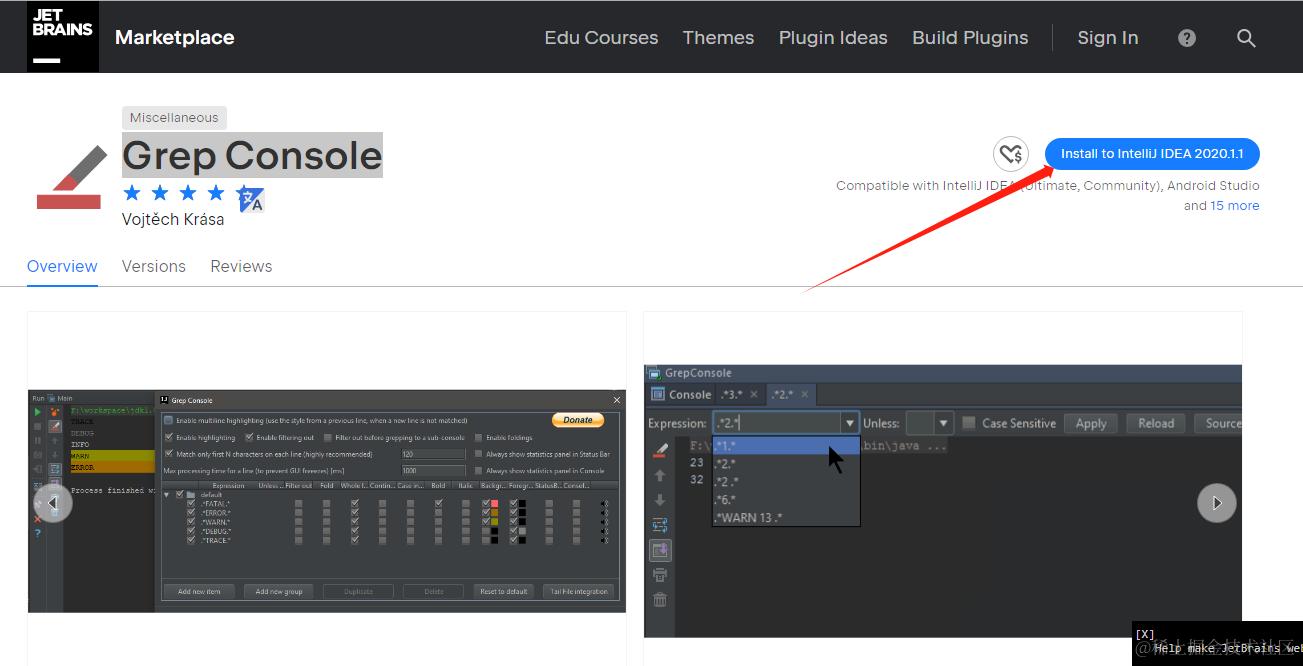This screenshot has height=666, width=1303.
Task: Go to Themes in the navigation
Action: (718, 38)
